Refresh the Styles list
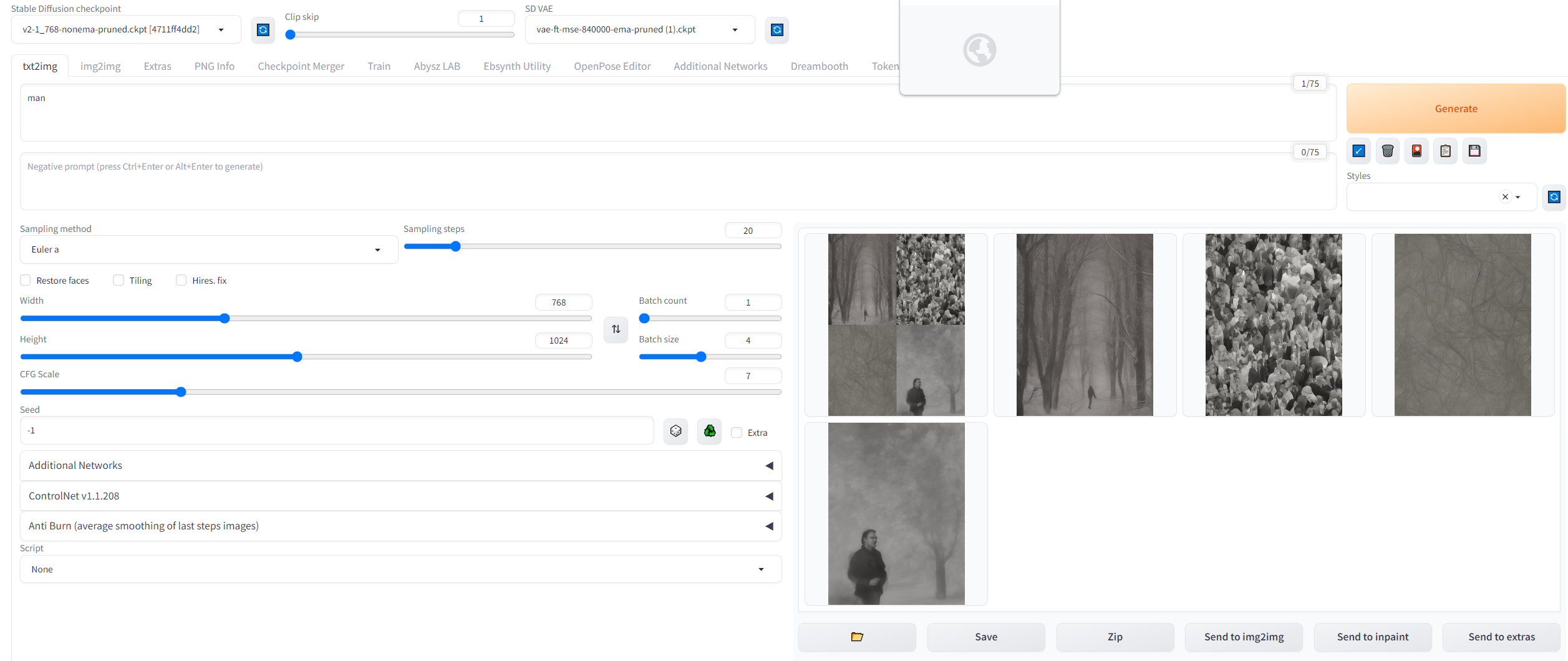The width and height of the screenshot is (1568, 661). click(x=1554, y=197)
